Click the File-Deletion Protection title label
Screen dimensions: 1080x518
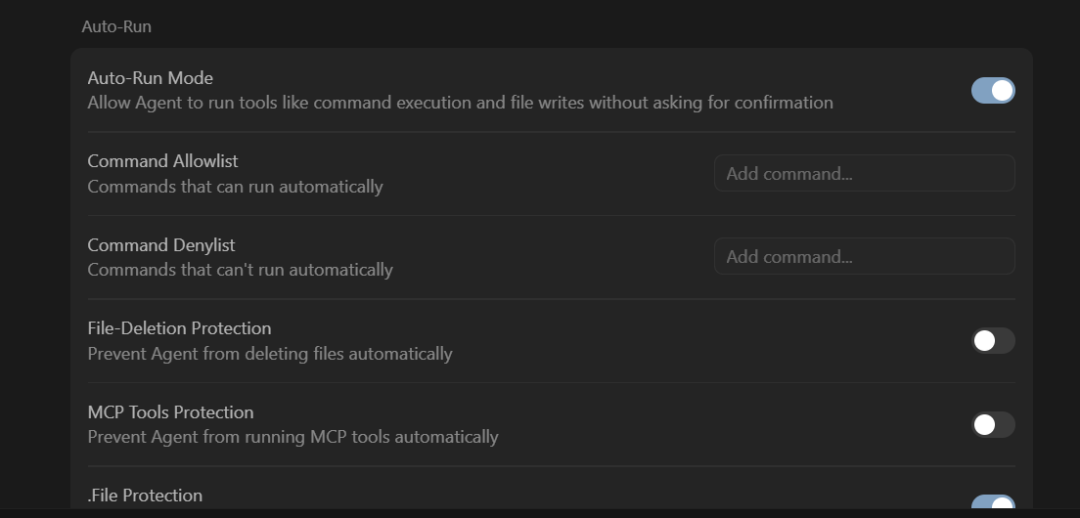(179, 328)
